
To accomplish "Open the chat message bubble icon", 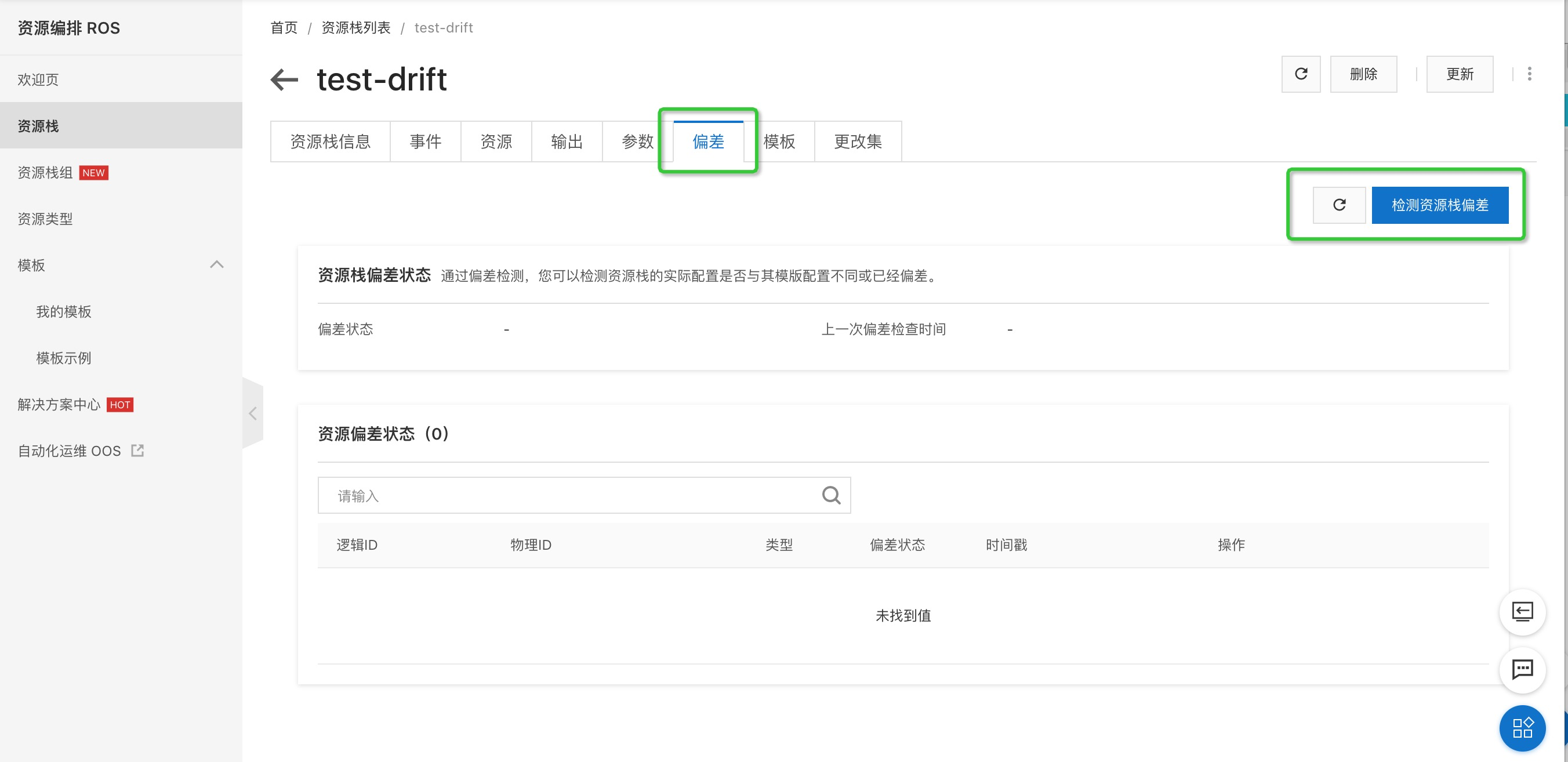I will click(x=1522, y=669).
